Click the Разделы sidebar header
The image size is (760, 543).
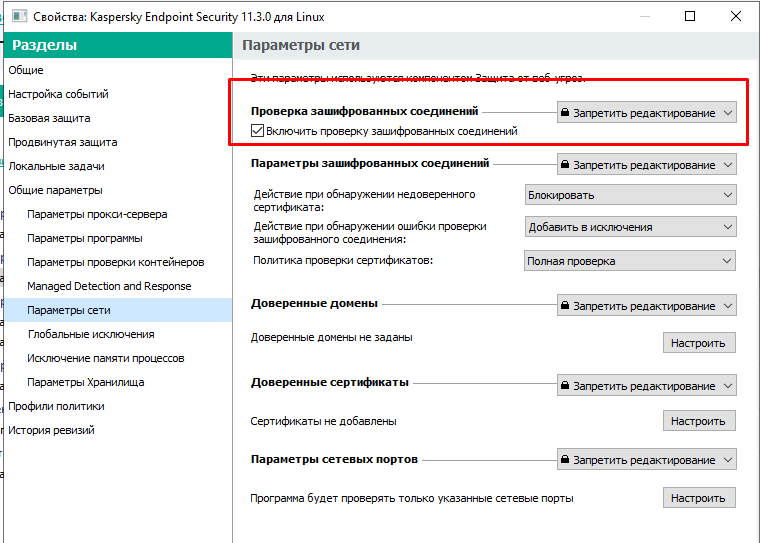click(118, 45)
